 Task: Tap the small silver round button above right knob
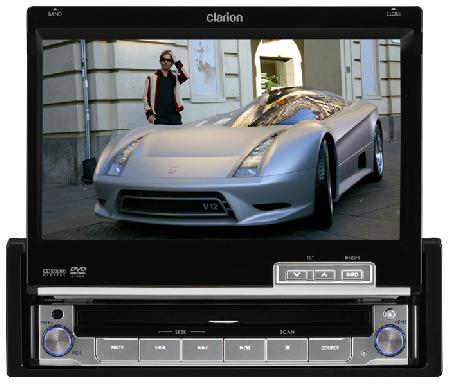click(x=389, y=314)
